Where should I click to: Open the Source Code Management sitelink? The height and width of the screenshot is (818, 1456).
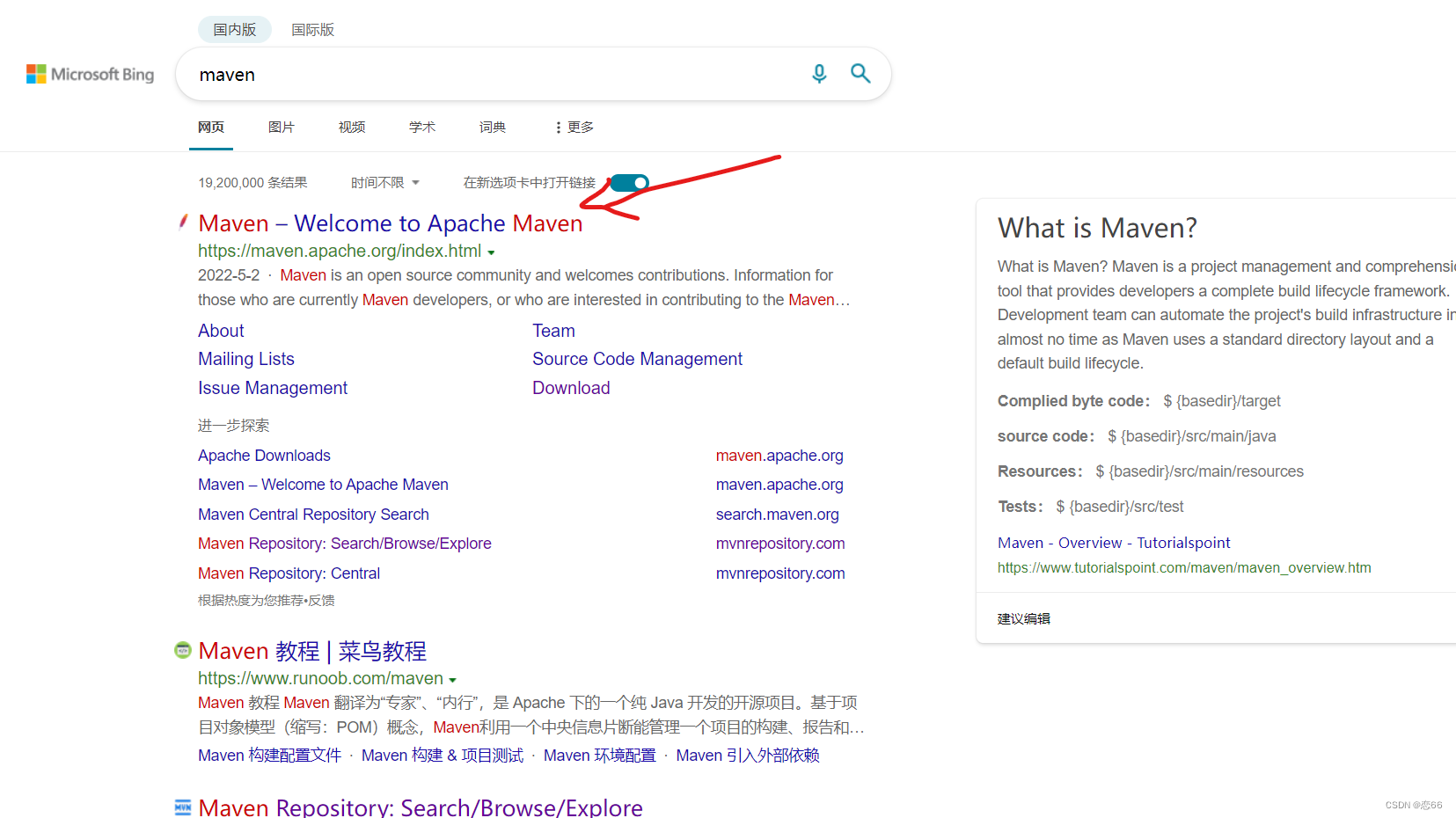click(637, 359)
